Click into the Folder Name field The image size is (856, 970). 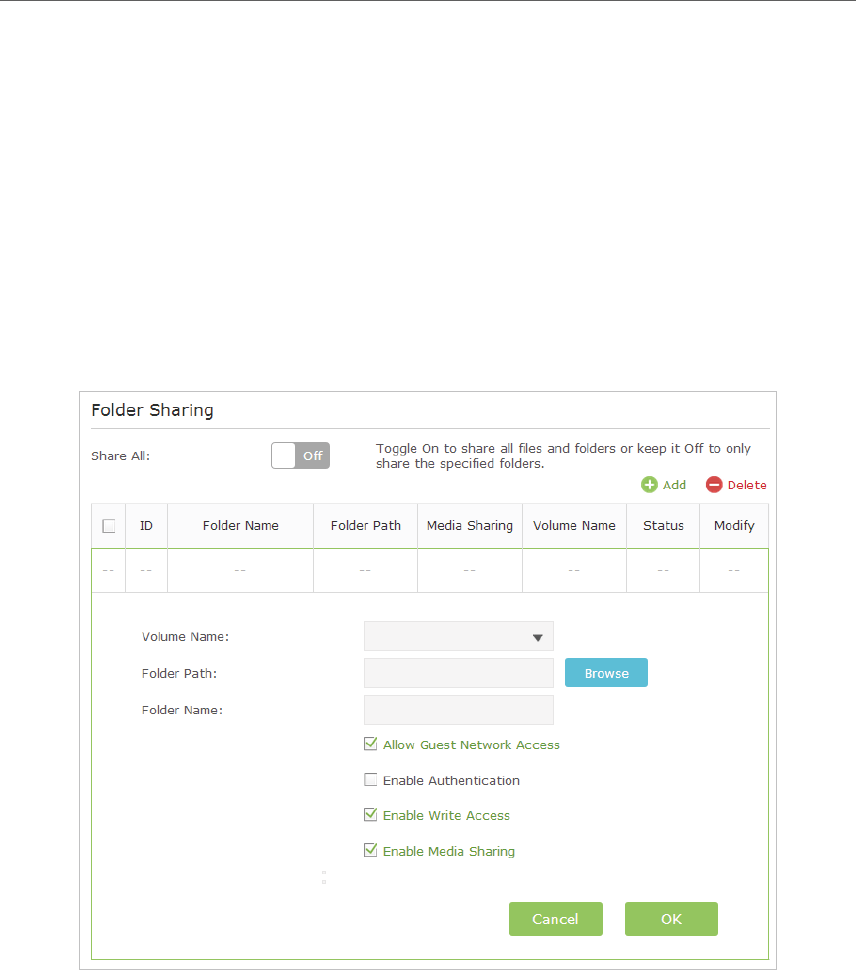point(459,710)
